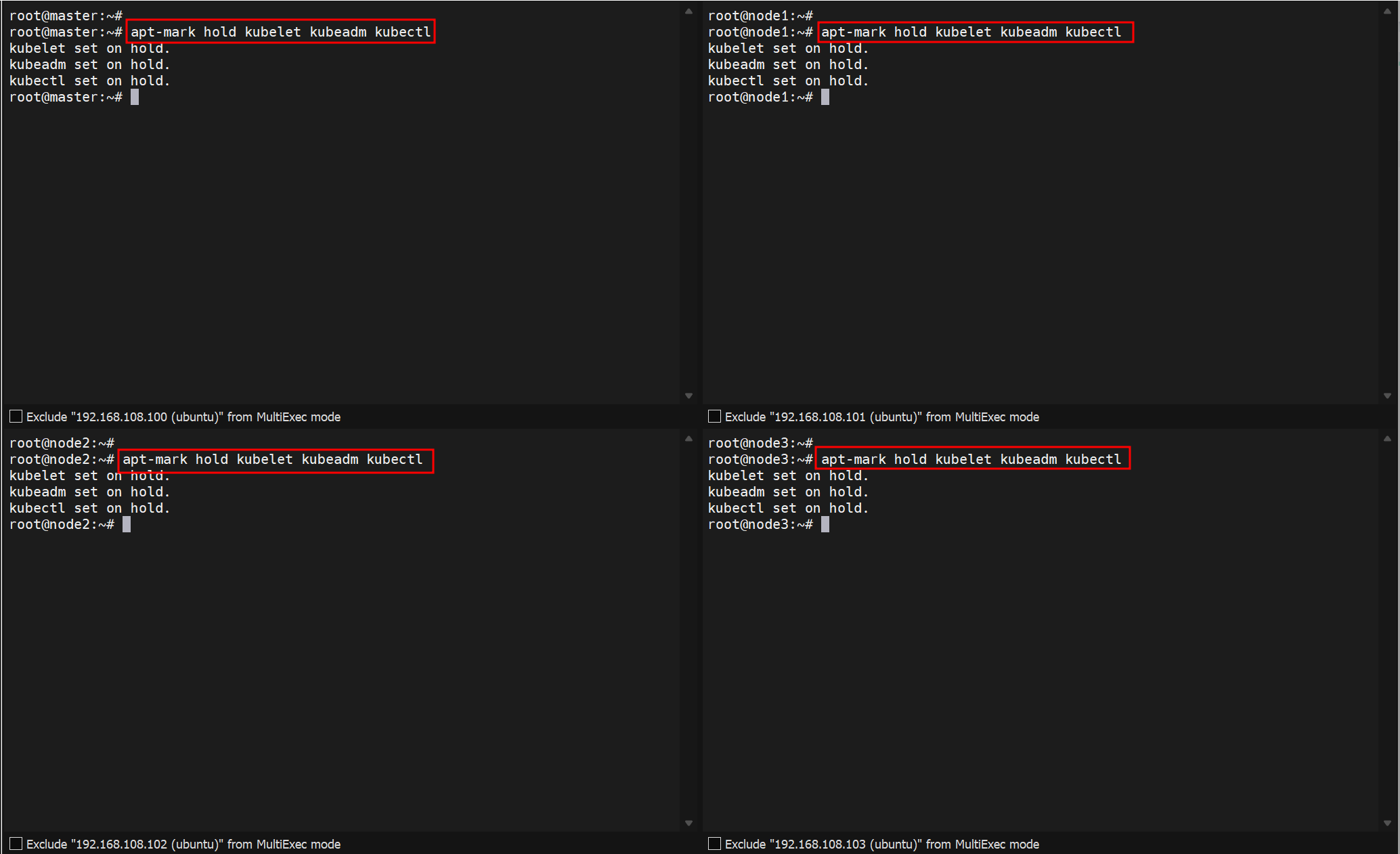
Task: Focus the root@node2 terminal cursor
Action: [x=127, y=524]
